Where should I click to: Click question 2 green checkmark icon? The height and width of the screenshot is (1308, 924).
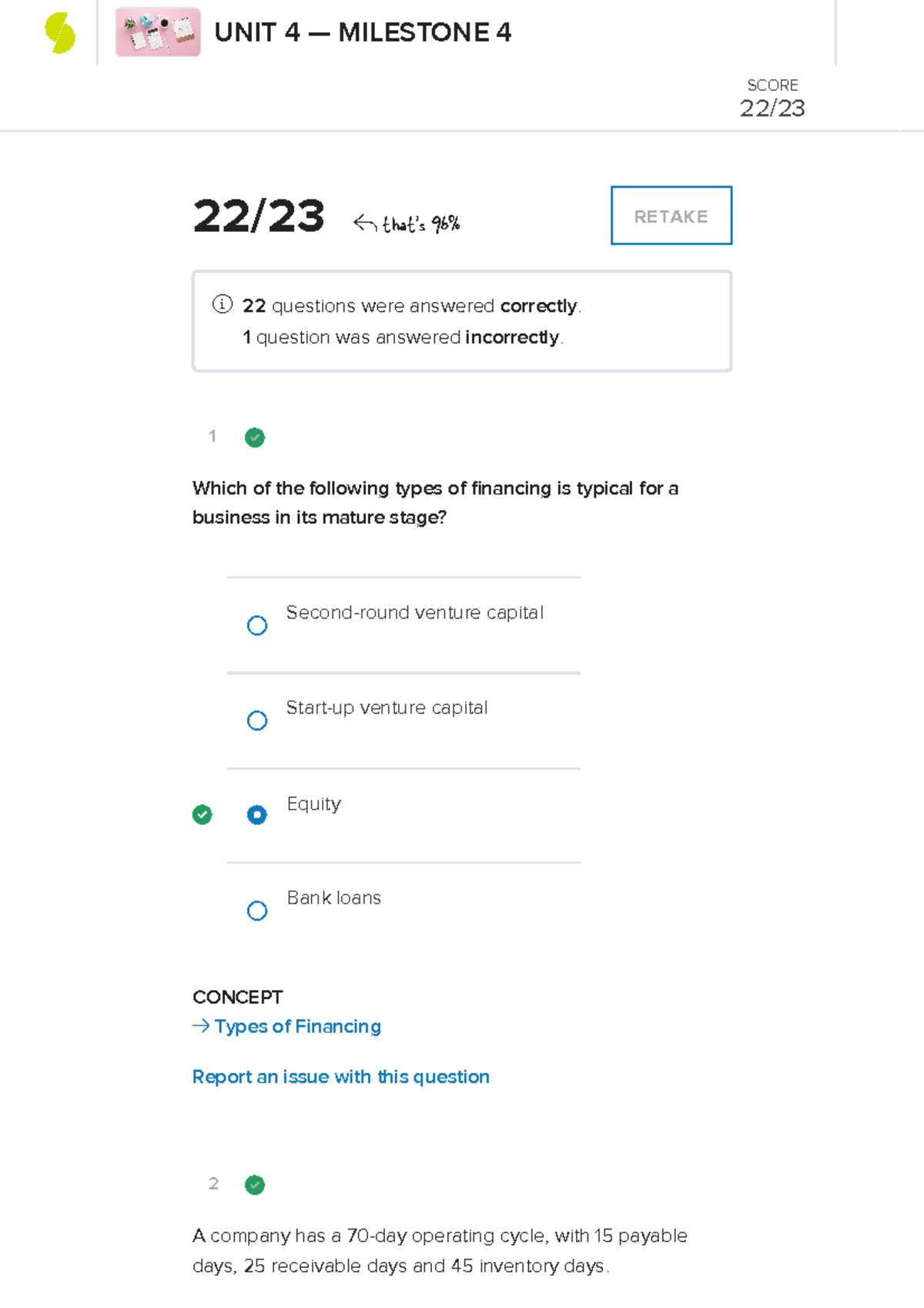pyautogui.click(x=255, y=1185)
